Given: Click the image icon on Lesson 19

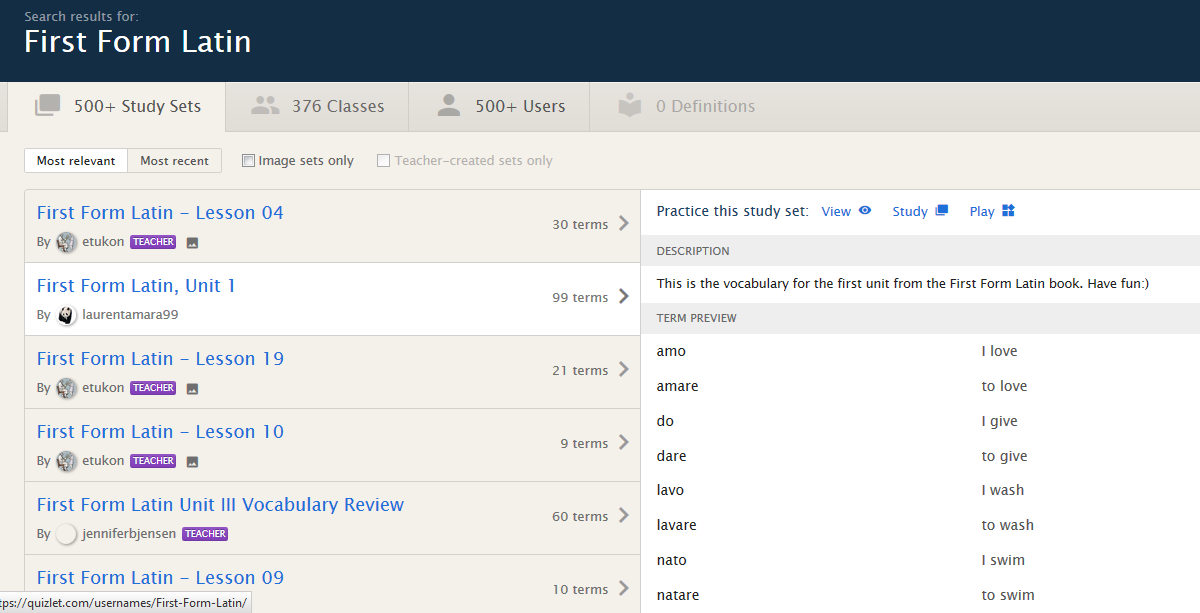Looking at the screenshot, I should (x=193, y=388).
